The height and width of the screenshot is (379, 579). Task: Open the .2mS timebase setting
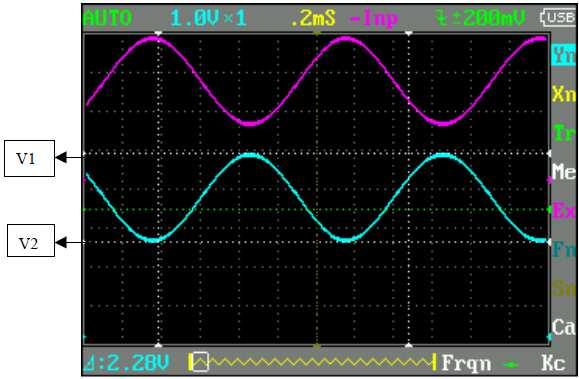point(313,18)
